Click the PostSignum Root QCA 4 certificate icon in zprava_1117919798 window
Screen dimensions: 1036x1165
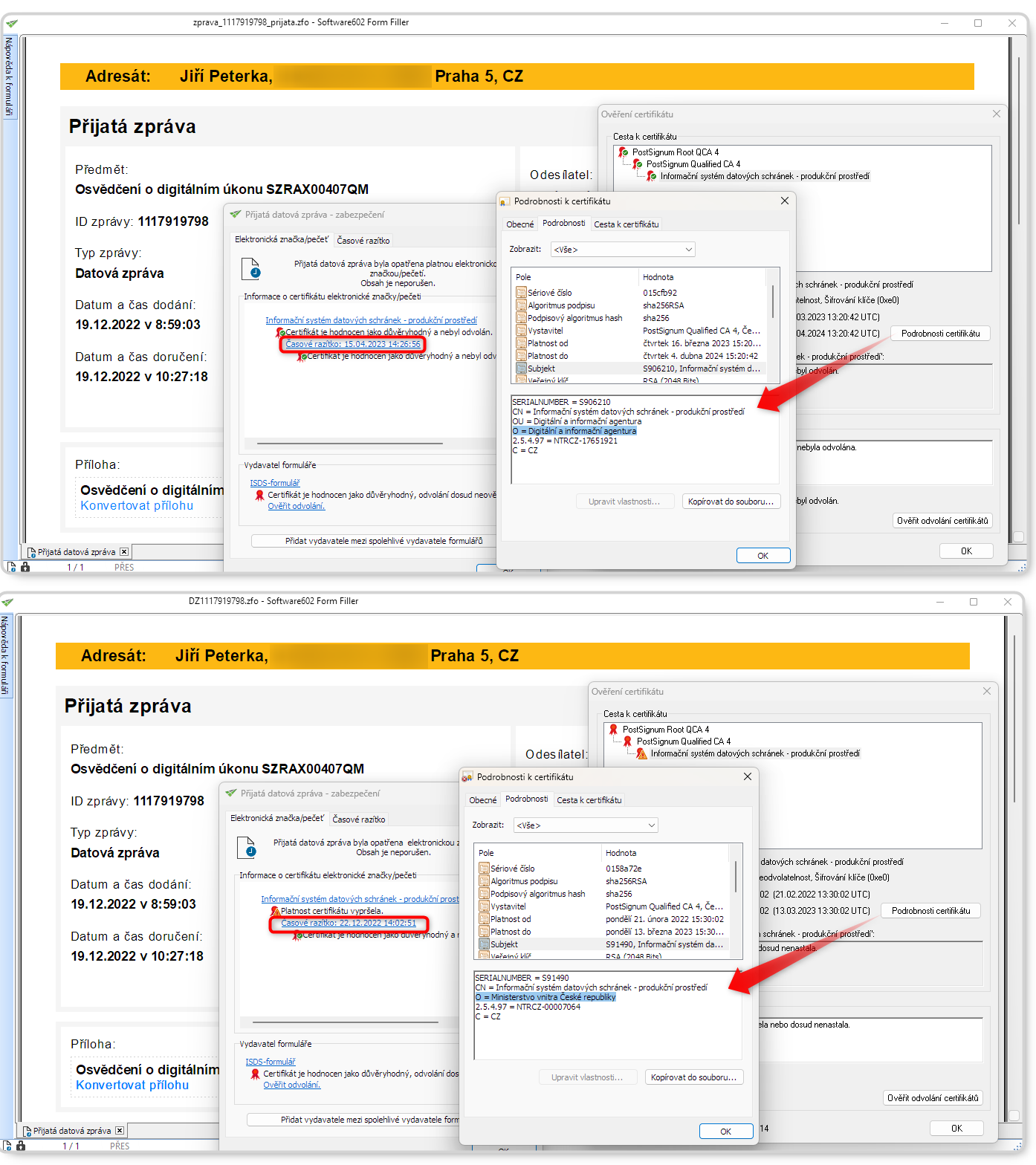pos(624,152)
